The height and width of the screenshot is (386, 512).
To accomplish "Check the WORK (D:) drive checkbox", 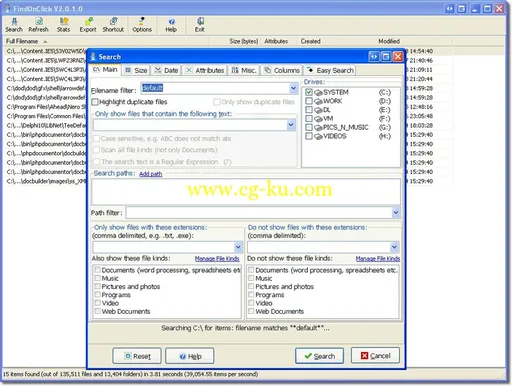I will (x=309, y=101).
